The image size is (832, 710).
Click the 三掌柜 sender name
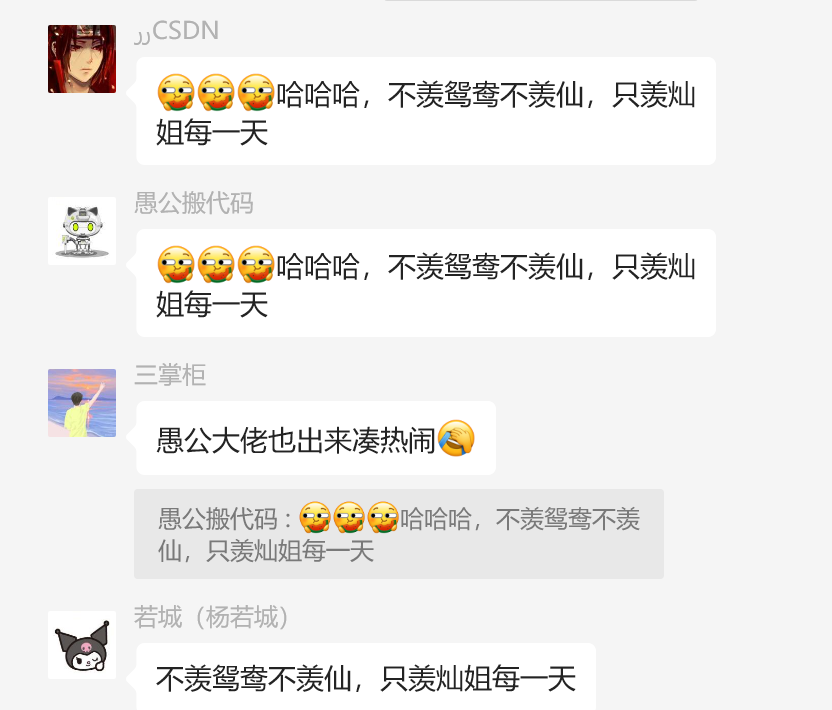170,375
